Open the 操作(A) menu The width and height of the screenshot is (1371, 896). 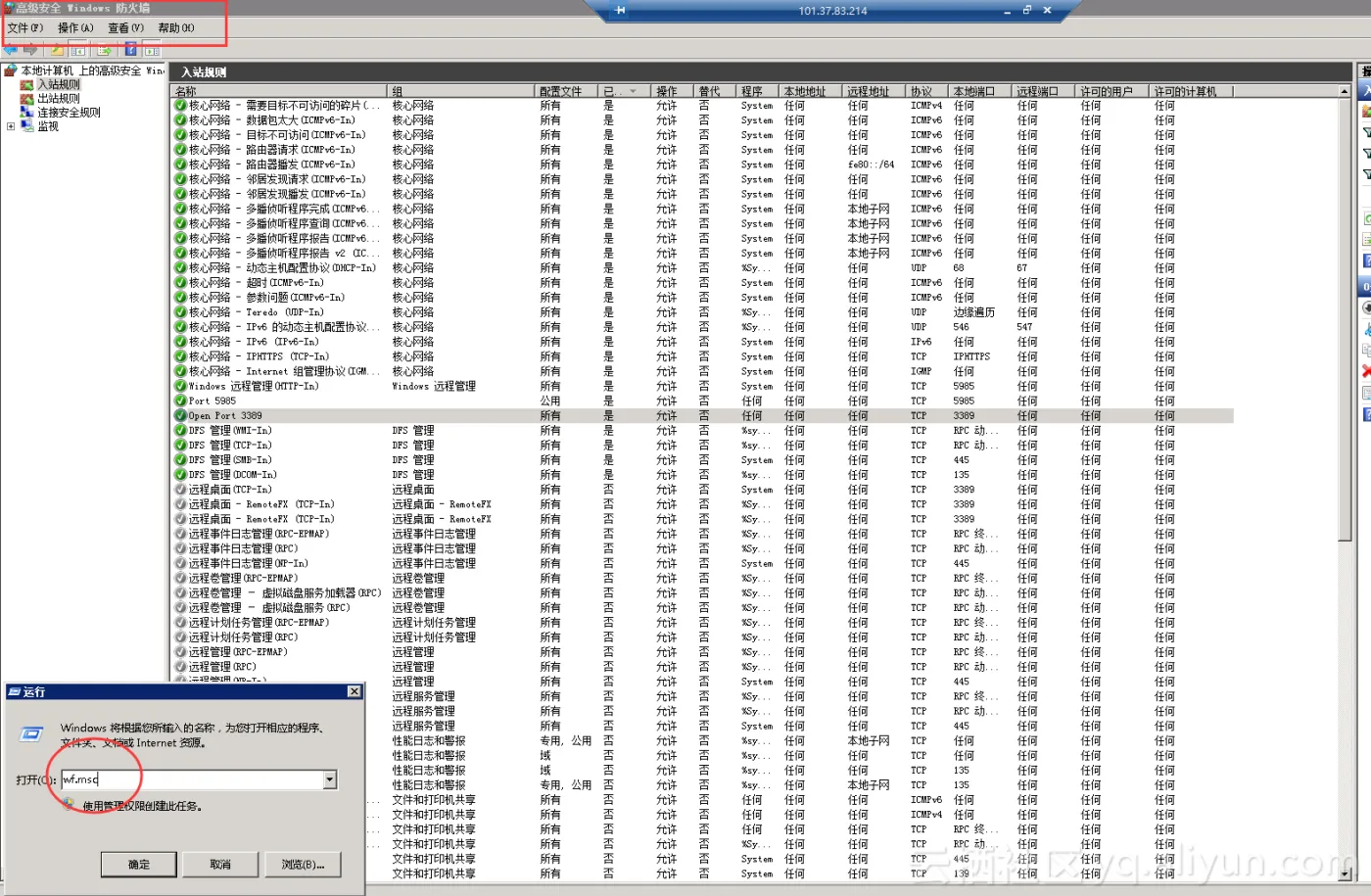(x=75, y=28)
